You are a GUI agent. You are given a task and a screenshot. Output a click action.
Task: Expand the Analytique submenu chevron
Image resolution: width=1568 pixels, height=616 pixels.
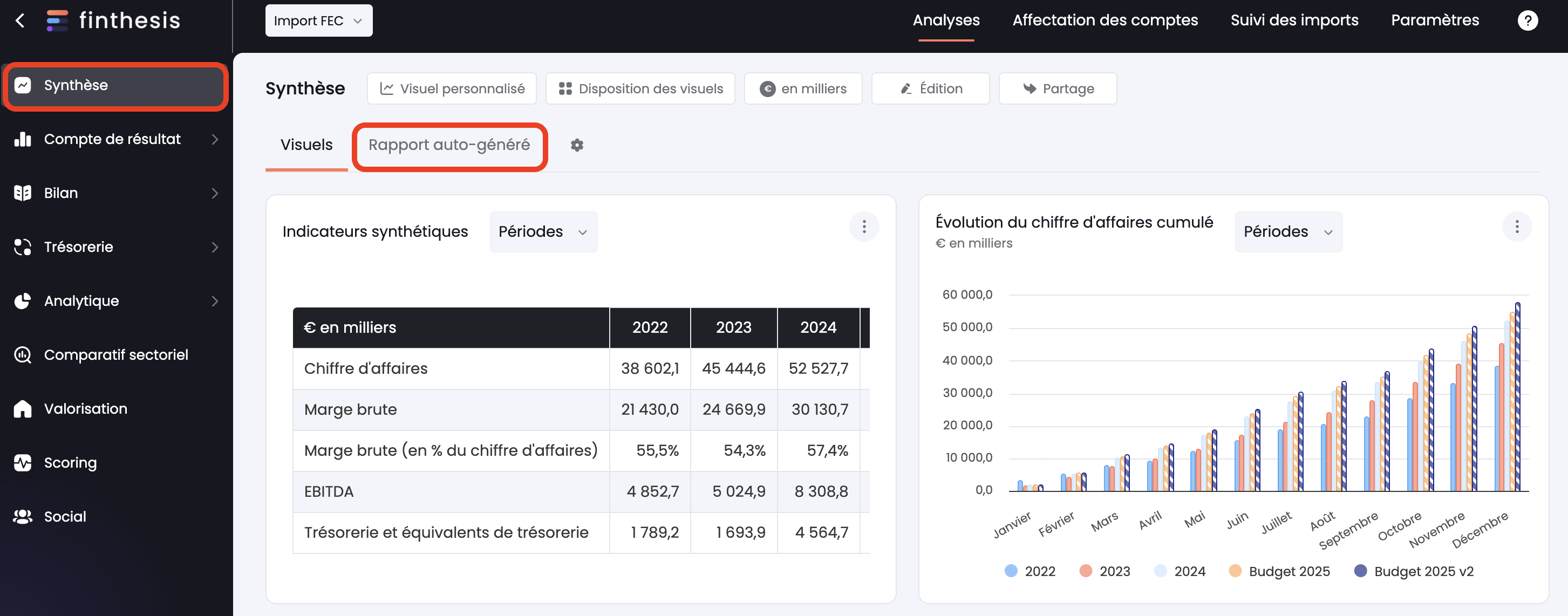[x=215, y=300]
